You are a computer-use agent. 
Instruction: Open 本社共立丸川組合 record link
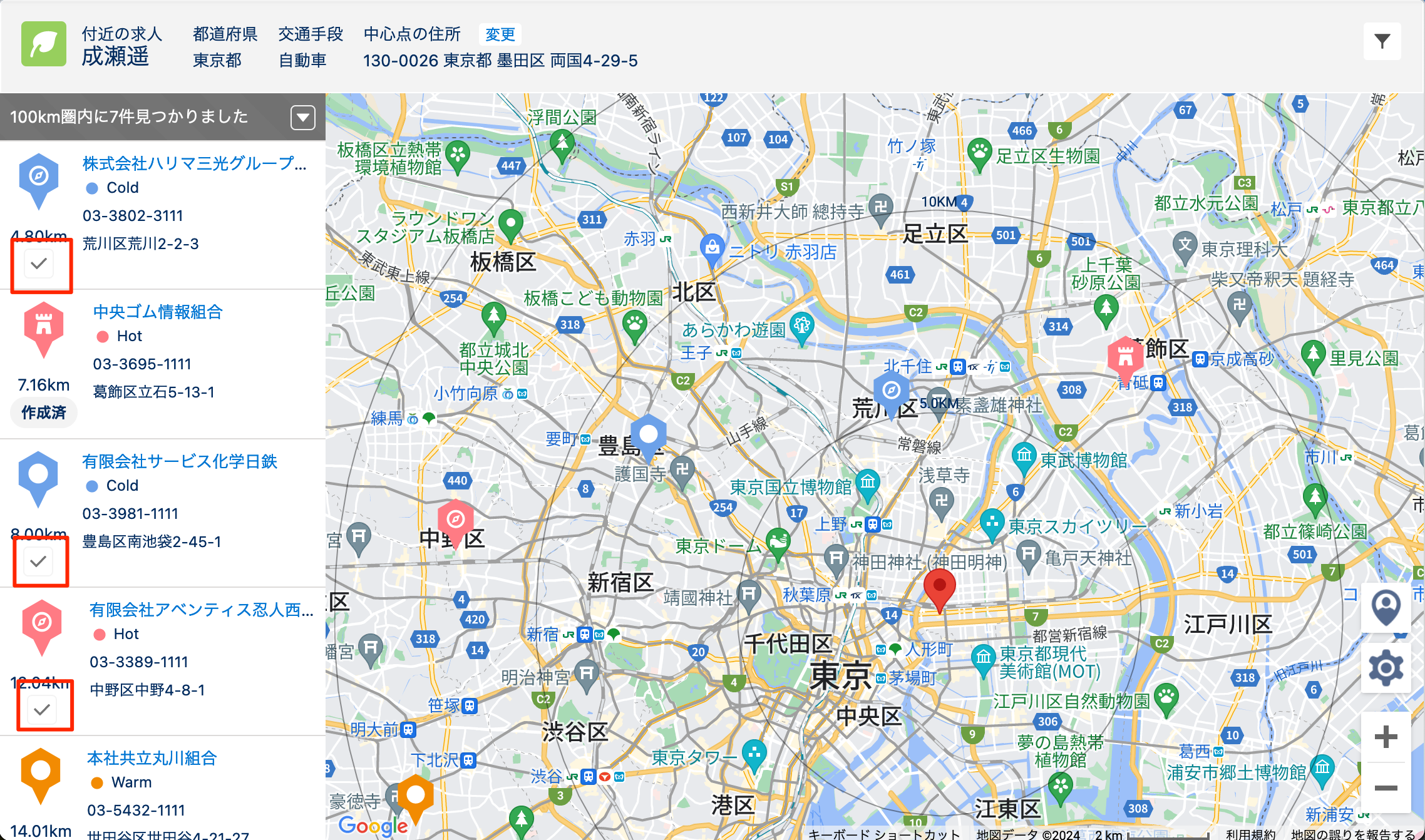coord(152,758)
